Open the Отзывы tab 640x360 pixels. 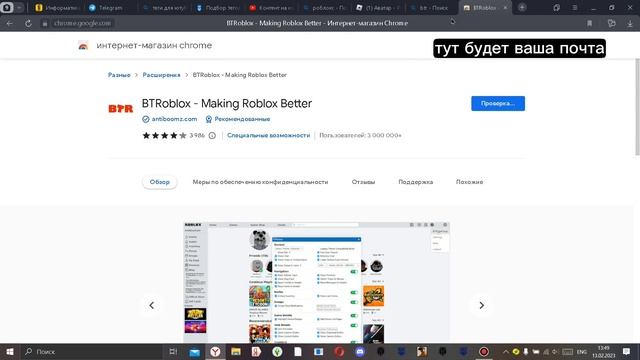pyautogui.click(x=363, y=182)
